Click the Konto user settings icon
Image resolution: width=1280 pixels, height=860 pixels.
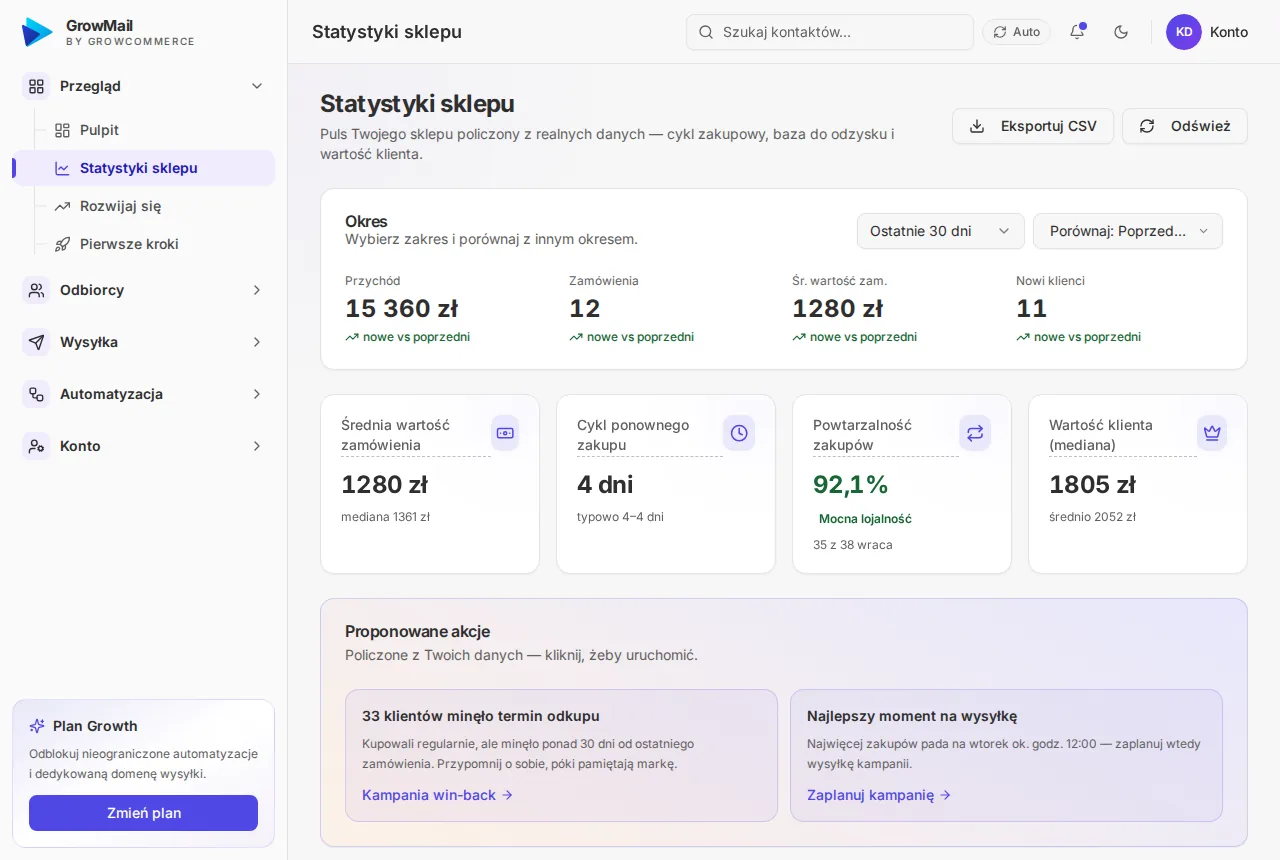(x=36, y=446)
